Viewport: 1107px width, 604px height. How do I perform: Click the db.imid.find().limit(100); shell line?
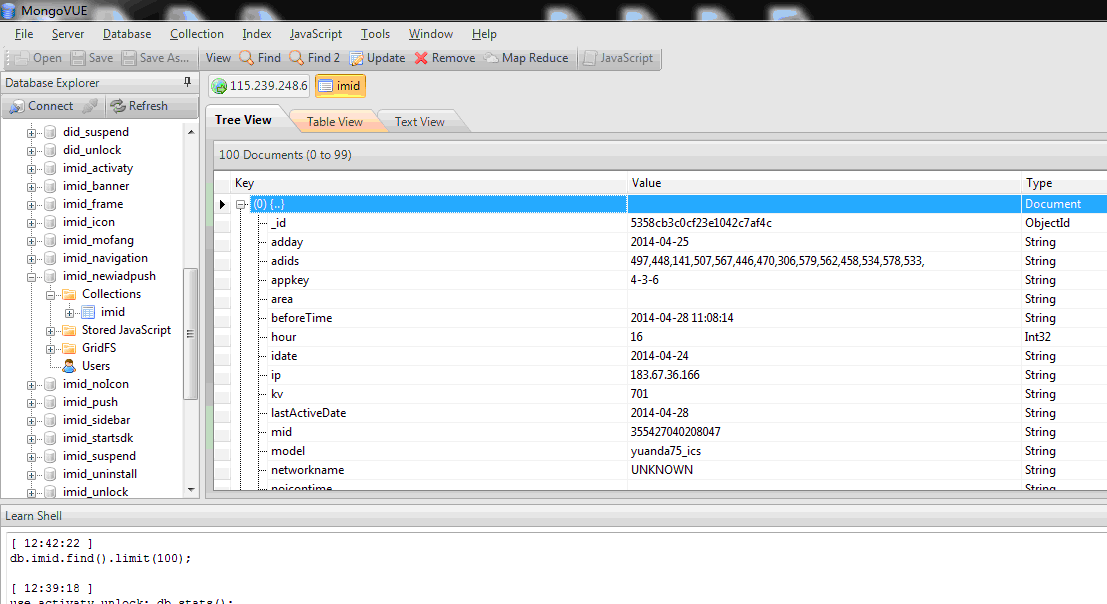(100, 558)
